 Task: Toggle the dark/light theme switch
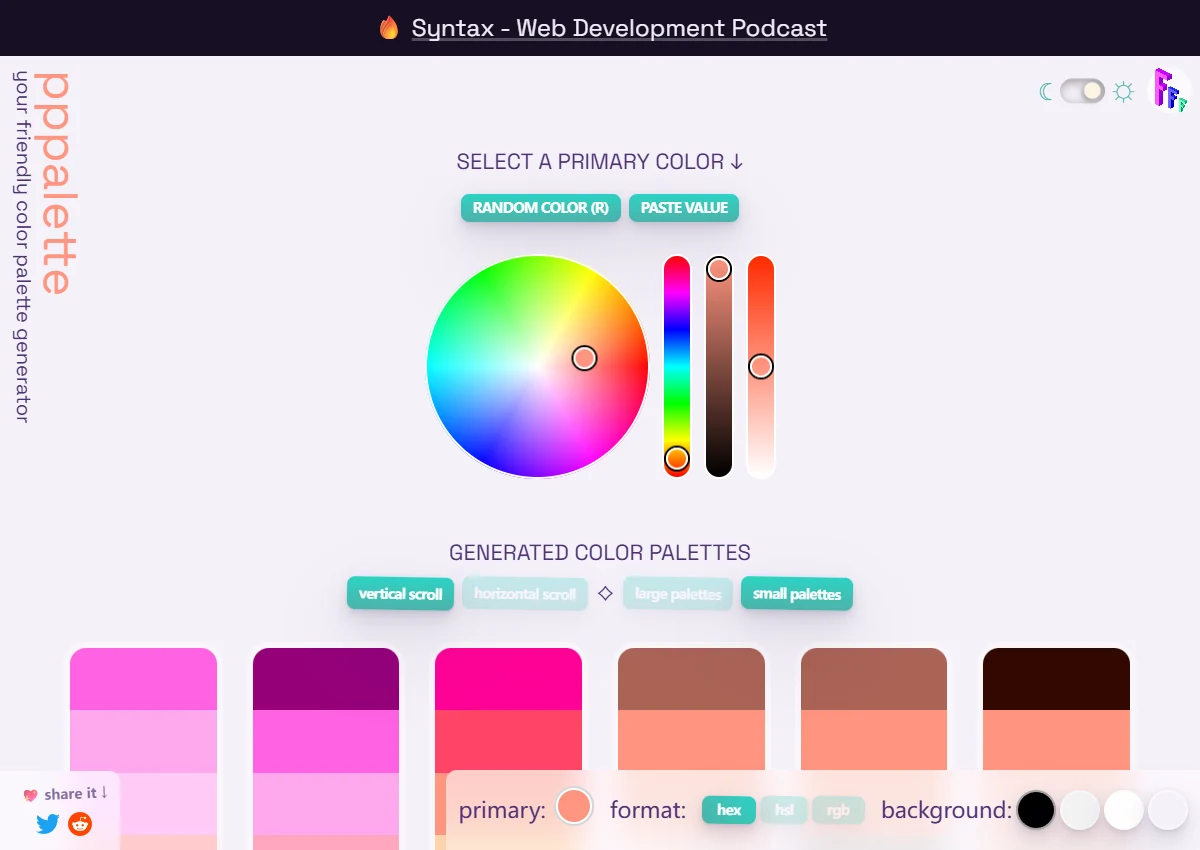tap(1082, 91)
